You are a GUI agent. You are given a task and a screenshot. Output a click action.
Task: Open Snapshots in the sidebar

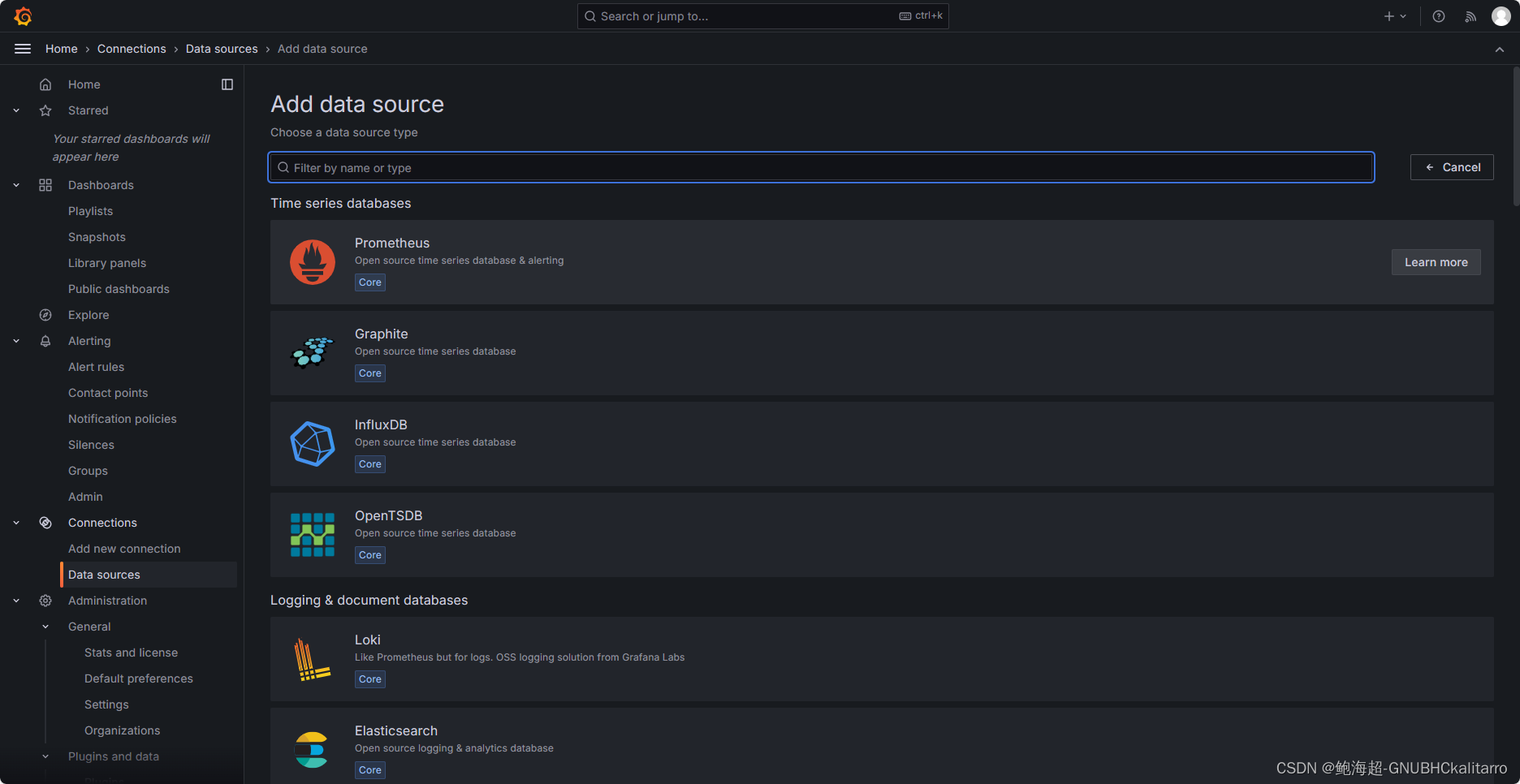tap(97, 237)
